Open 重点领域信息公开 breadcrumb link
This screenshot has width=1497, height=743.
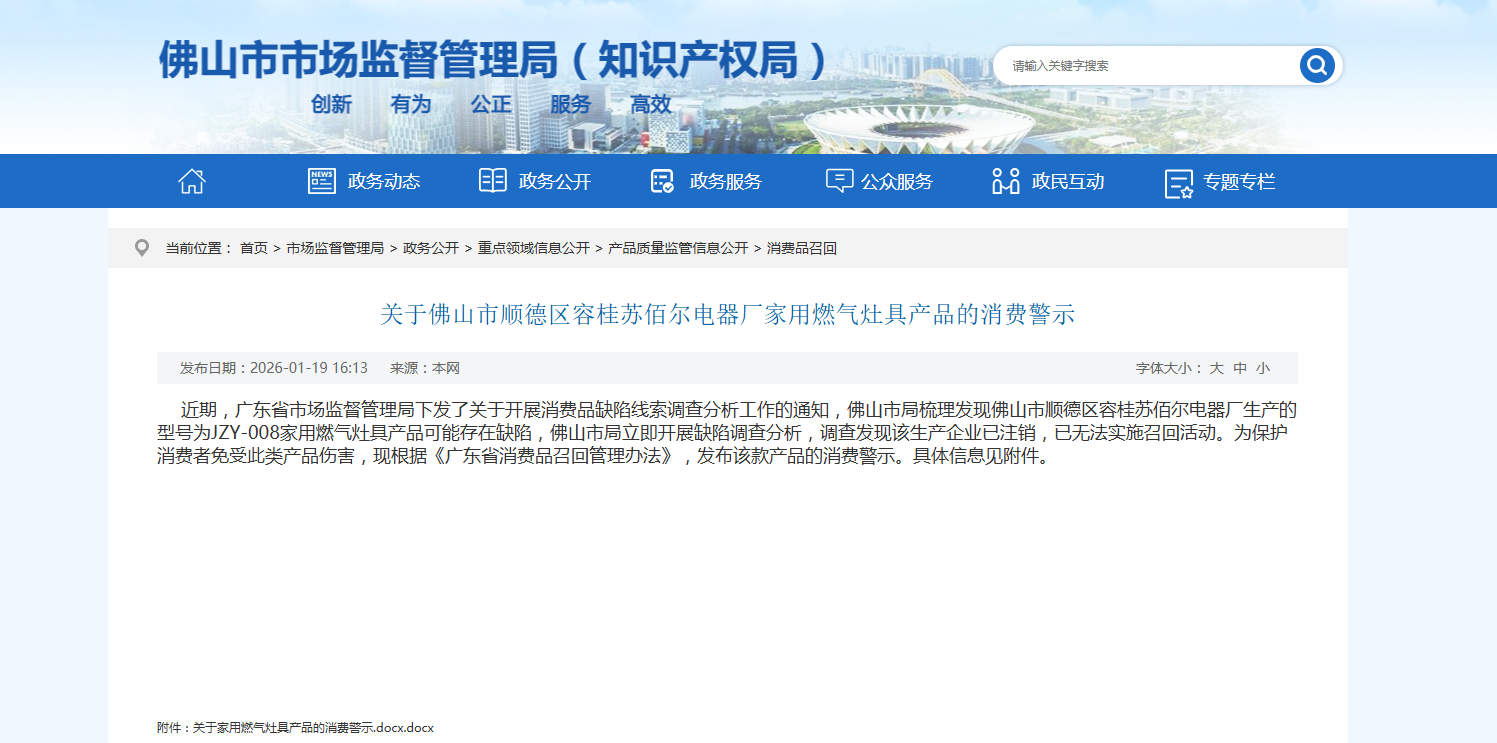click(533, 248)
